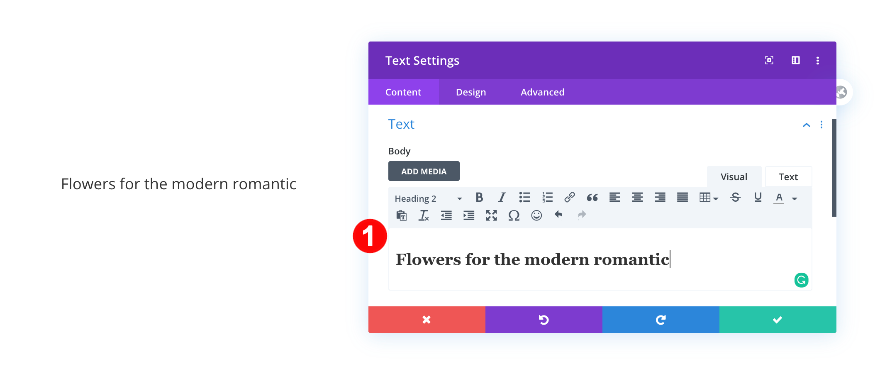The height and width of the screenshot is (379, 880).
Task: Save changes with green checkmark button
Action: 777,319
